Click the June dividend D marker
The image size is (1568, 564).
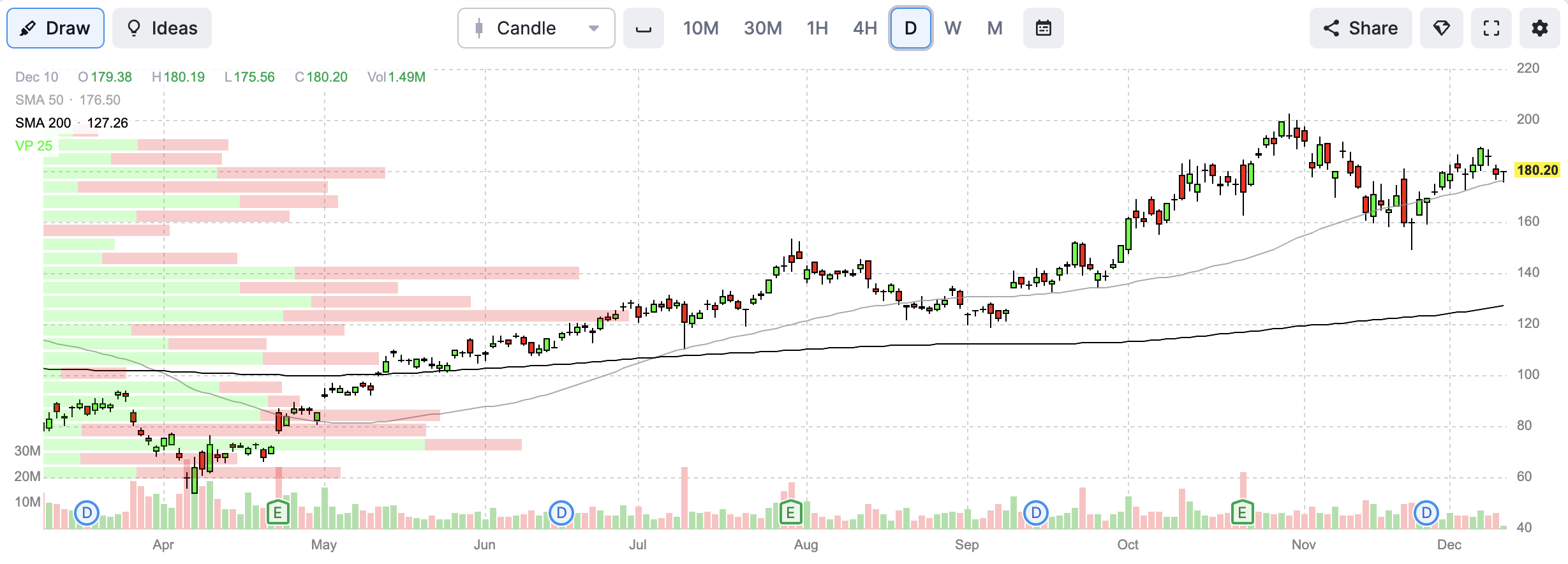(561, 513)
